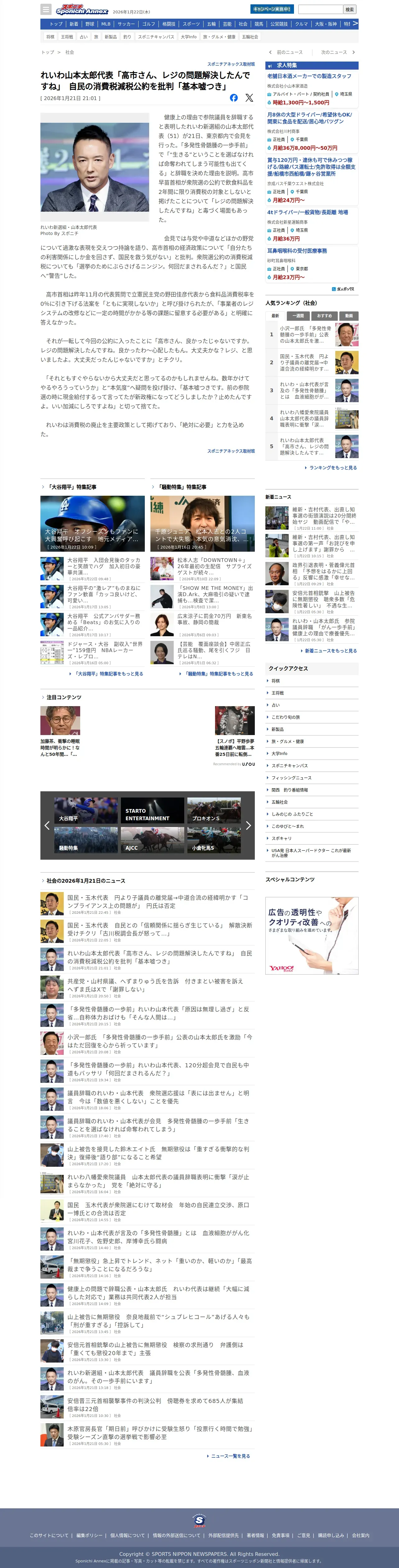Expand 「大谷翔平」特集記事 heading chevron

point(43,487)
